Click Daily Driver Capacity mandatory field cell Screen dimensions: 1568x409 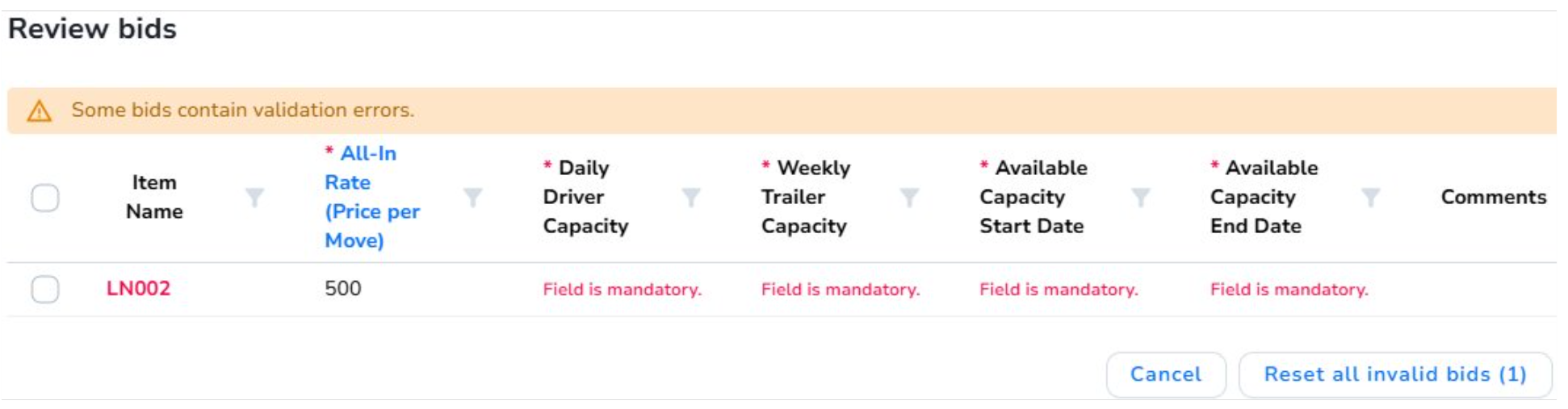pyautogui.click(x=622, y=290)
